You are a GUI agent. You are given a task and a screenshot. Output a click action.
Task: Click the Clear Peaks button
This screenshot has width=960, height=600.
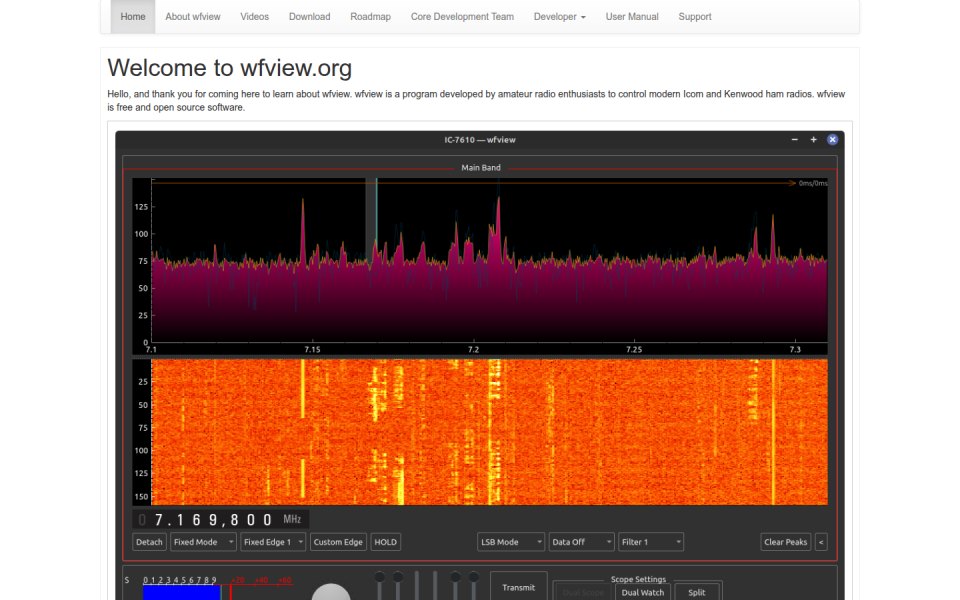tap(786, 542)
